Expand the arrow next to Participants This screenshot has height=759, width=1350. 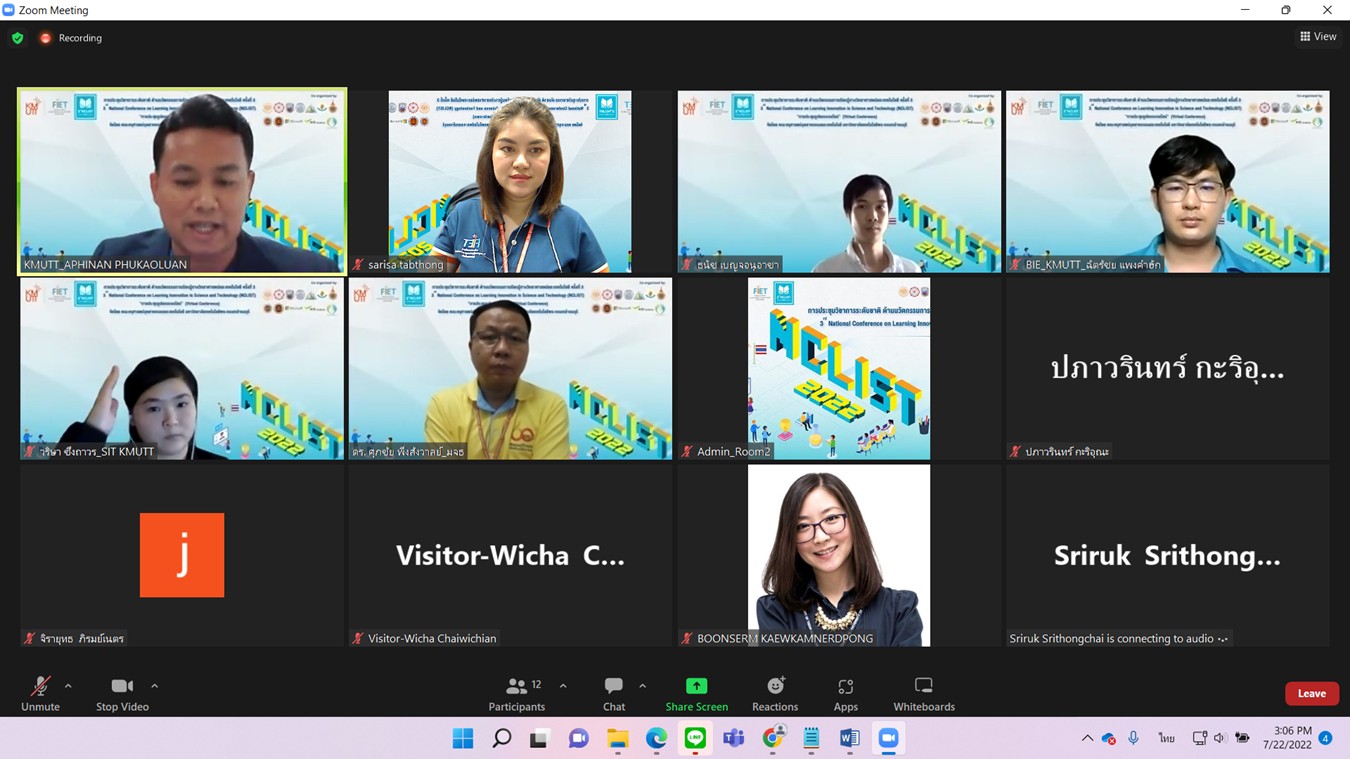click(x=563, y=686)
